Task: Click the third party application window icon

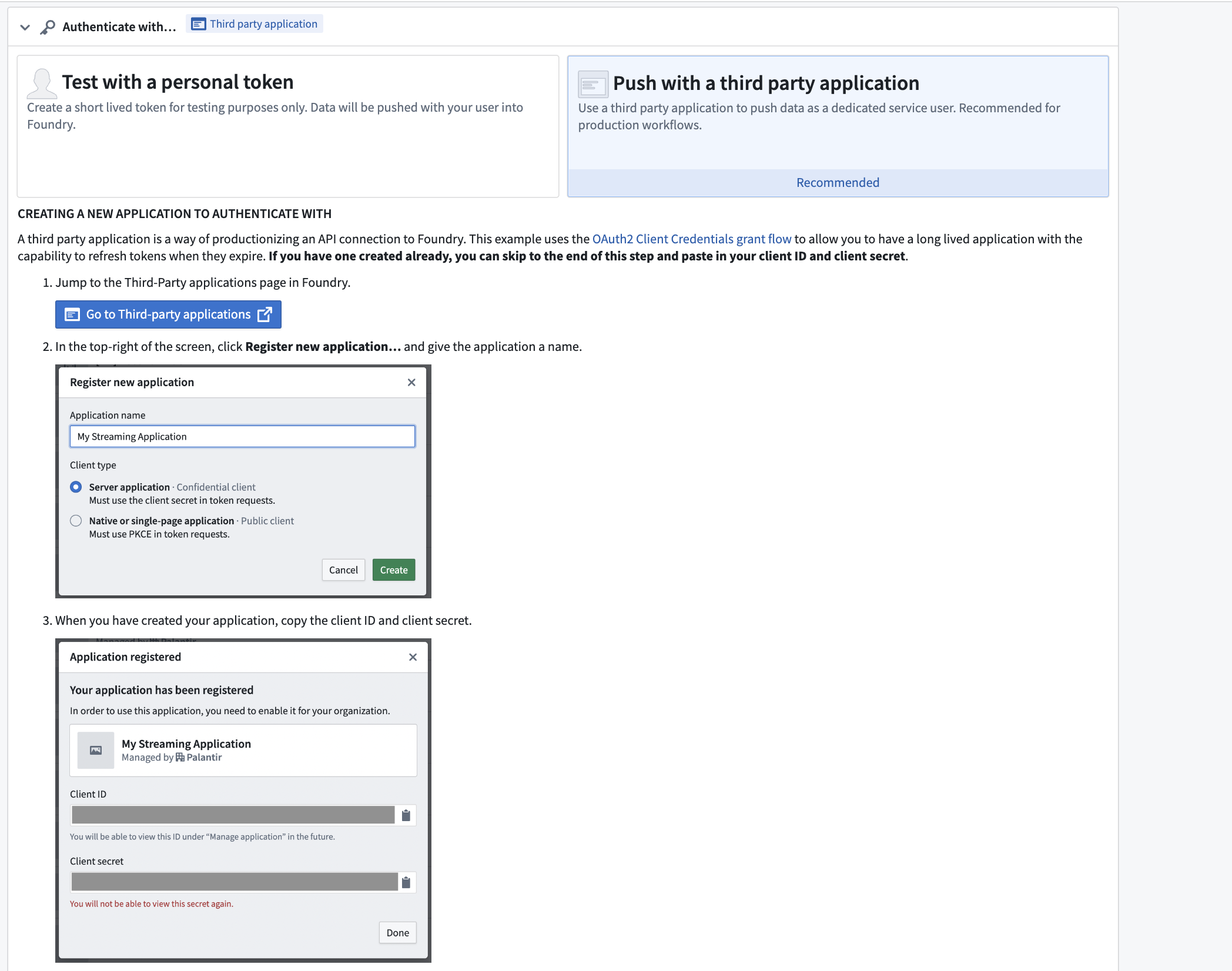Action: 592,85
